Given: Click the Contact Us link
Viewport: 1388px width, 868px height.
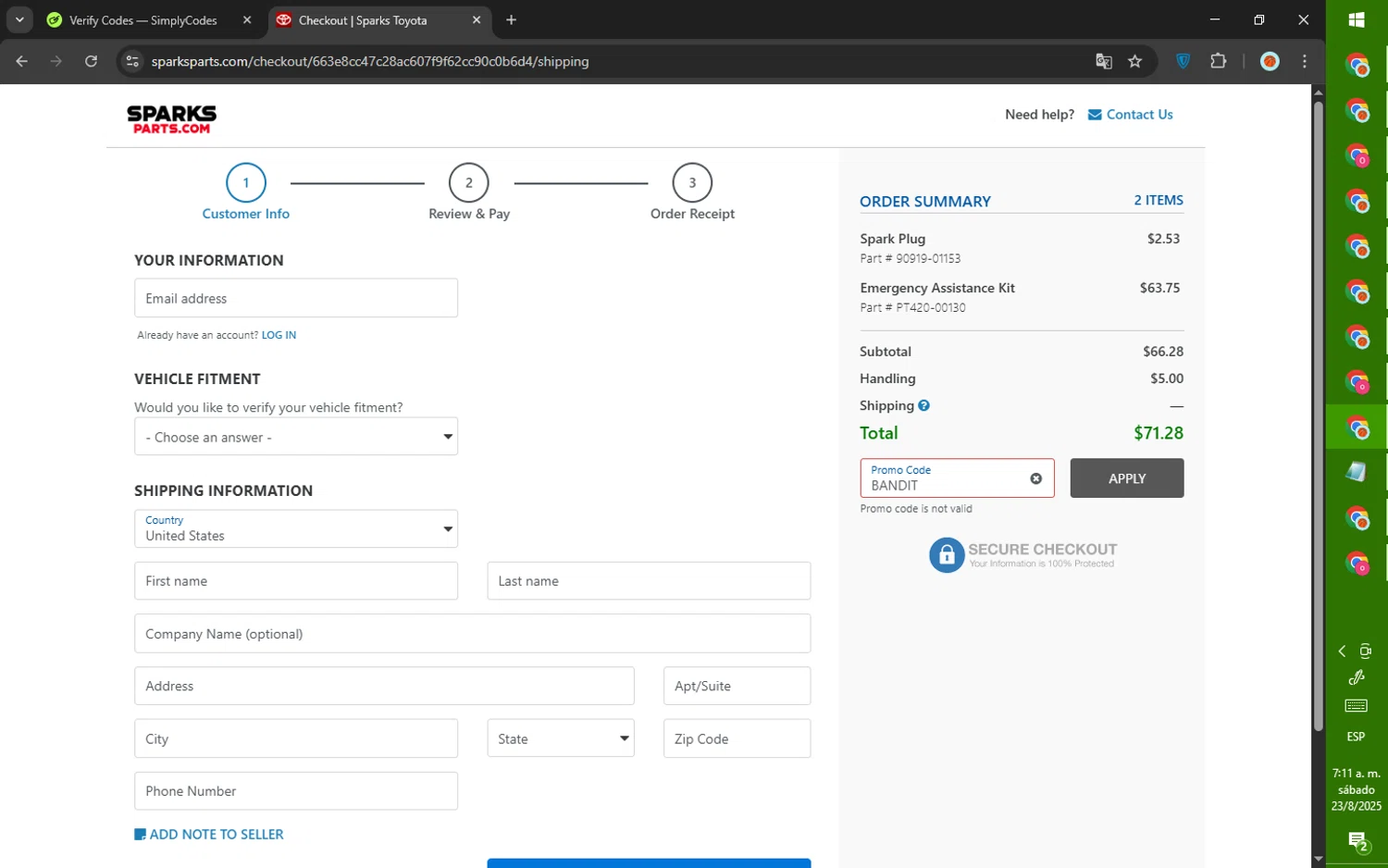Looking at the screenshot, I should [1139, 115].
